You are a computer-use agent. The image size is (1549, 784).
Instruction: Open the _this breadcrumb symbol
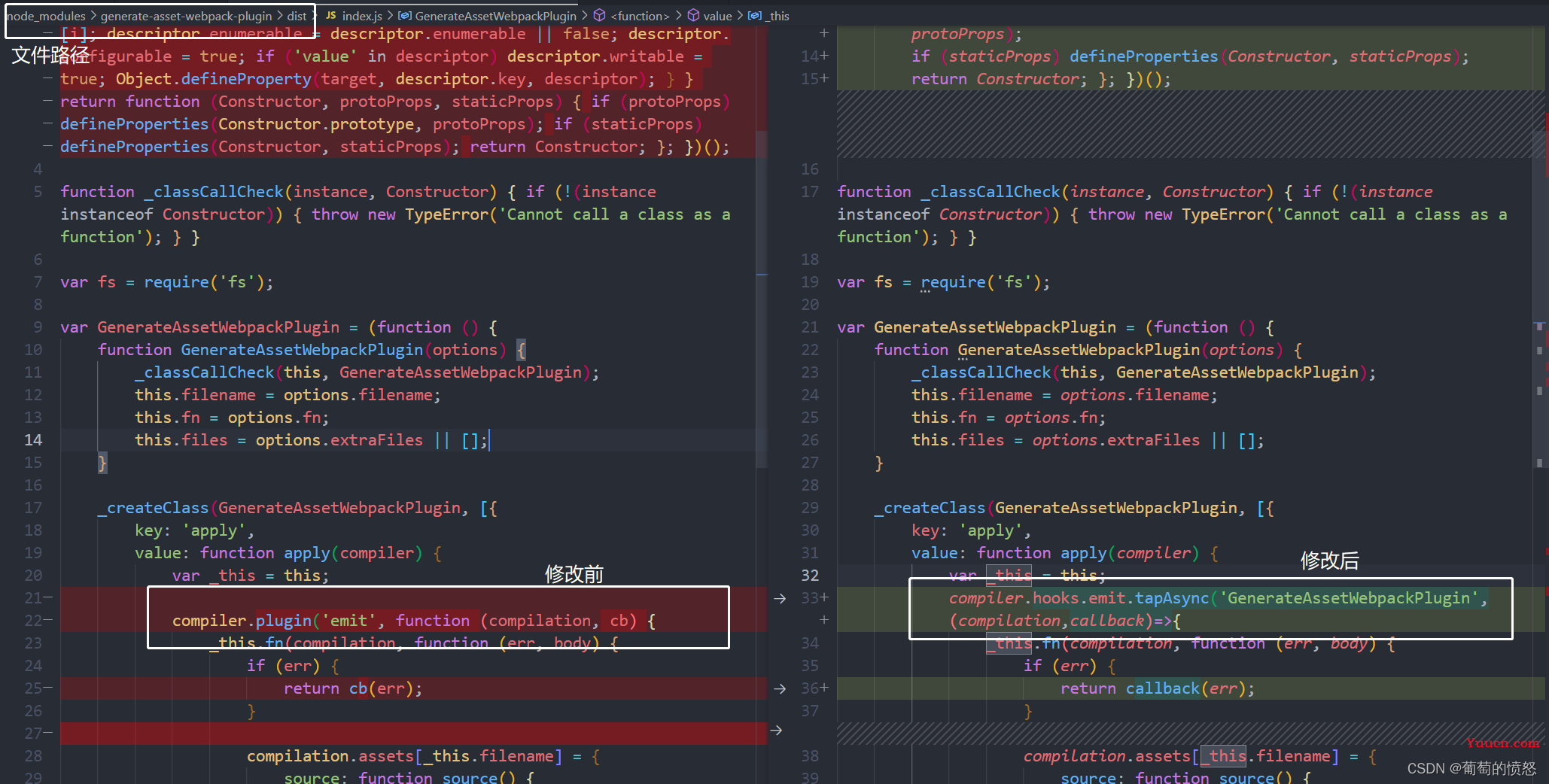pos(778,16)
